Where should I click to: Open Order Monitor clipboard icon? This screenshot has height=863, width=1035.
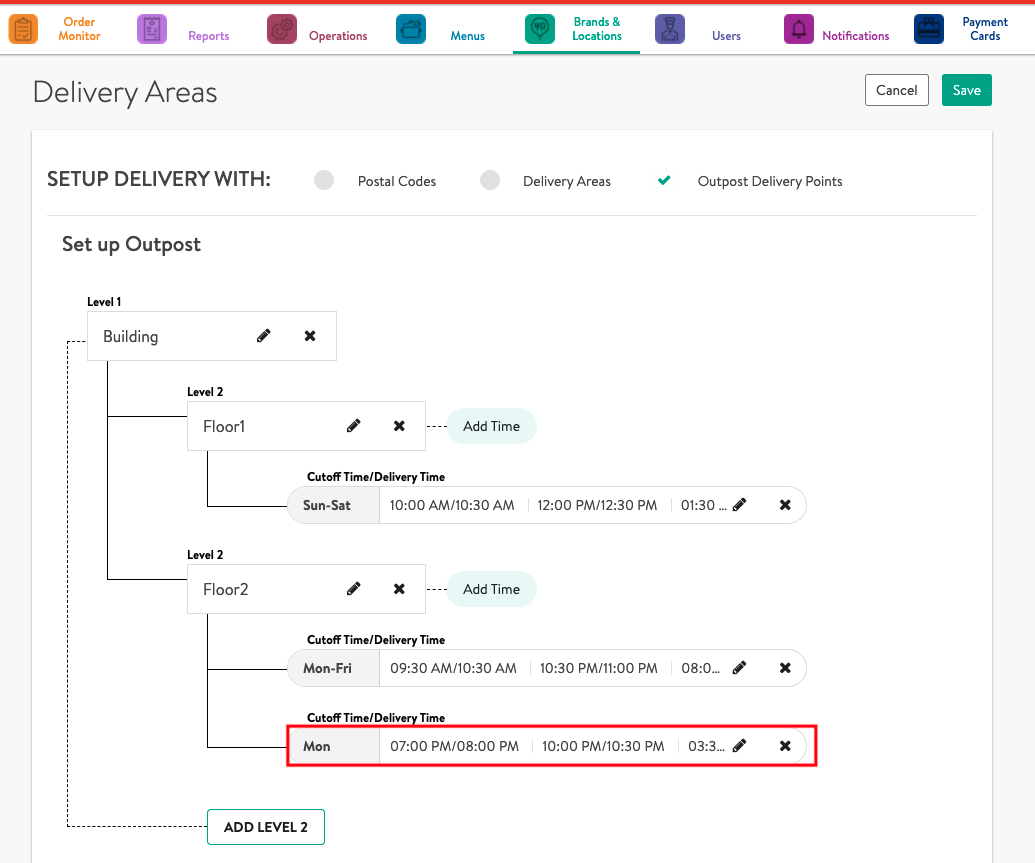click(x=23, y=29)
